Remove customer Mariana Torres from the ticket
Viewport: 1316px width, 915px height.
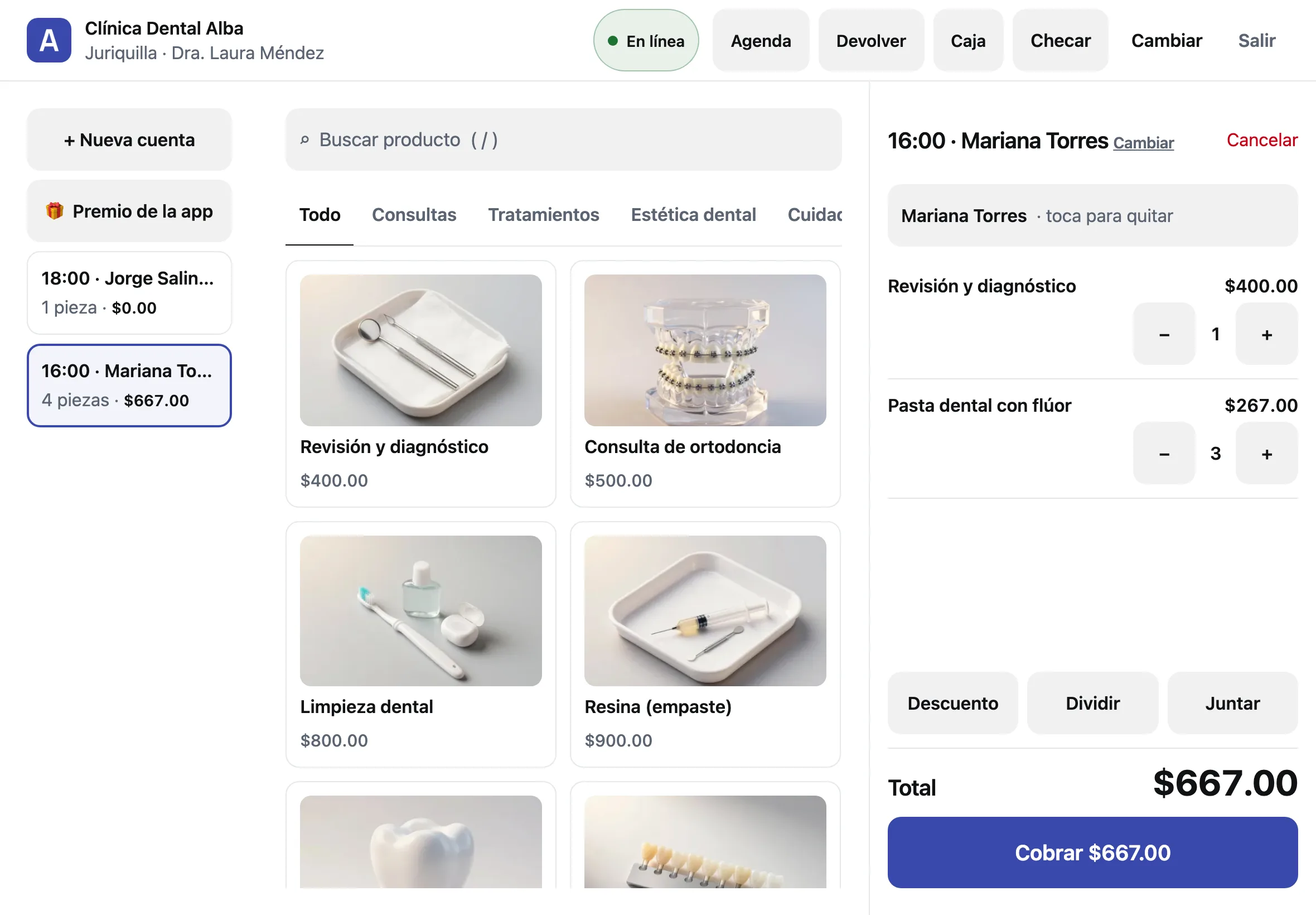(1092, 215)
